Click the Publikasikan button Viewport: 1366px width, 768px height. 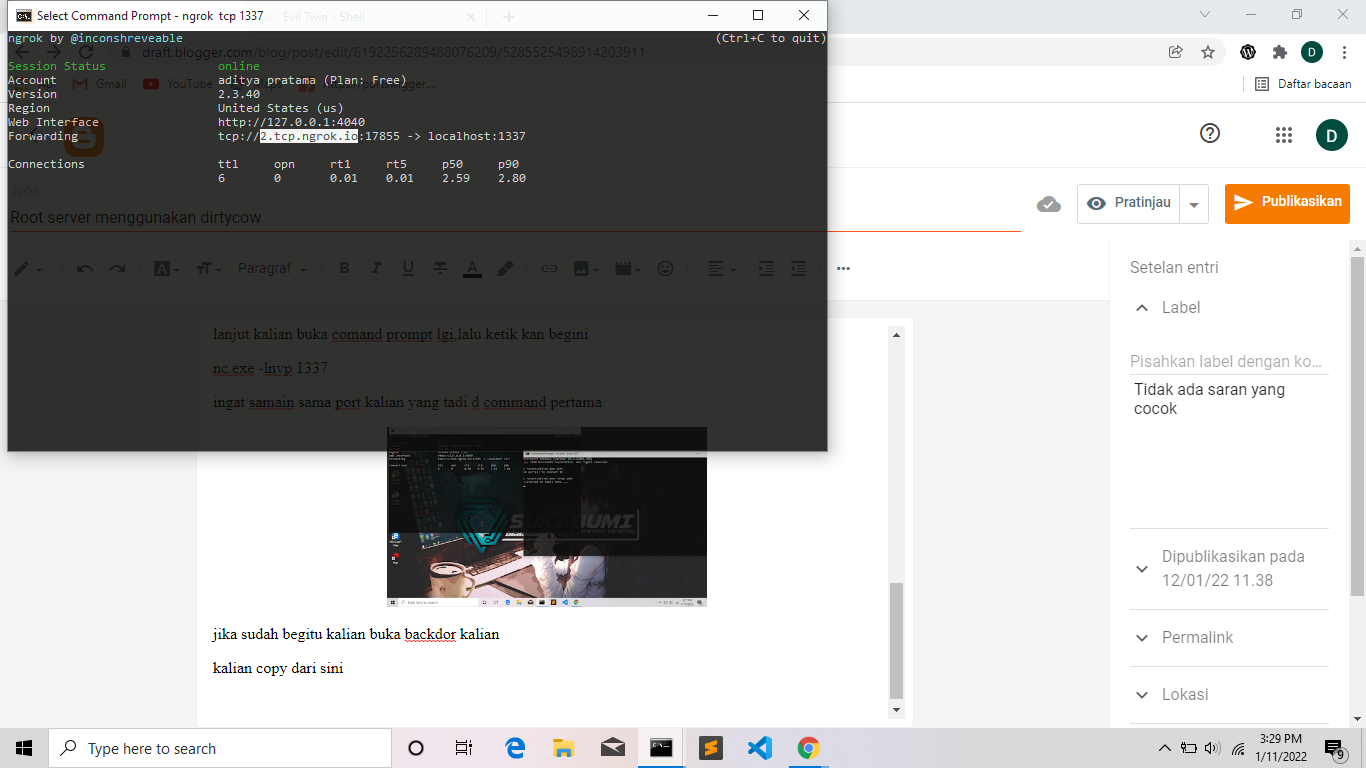1287,203
